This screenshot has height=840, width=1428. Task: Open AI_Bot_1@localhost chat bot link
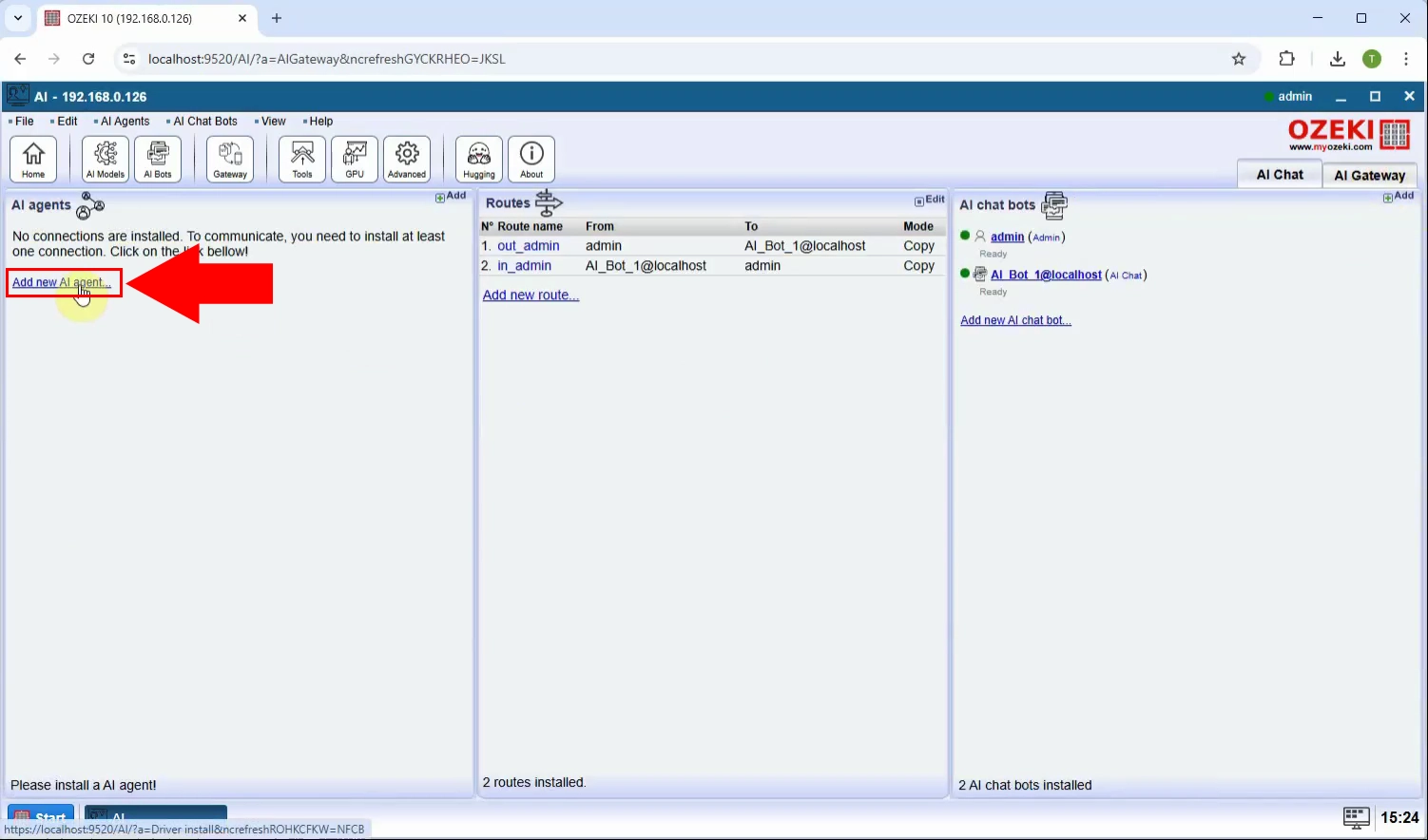(1046, 275)
